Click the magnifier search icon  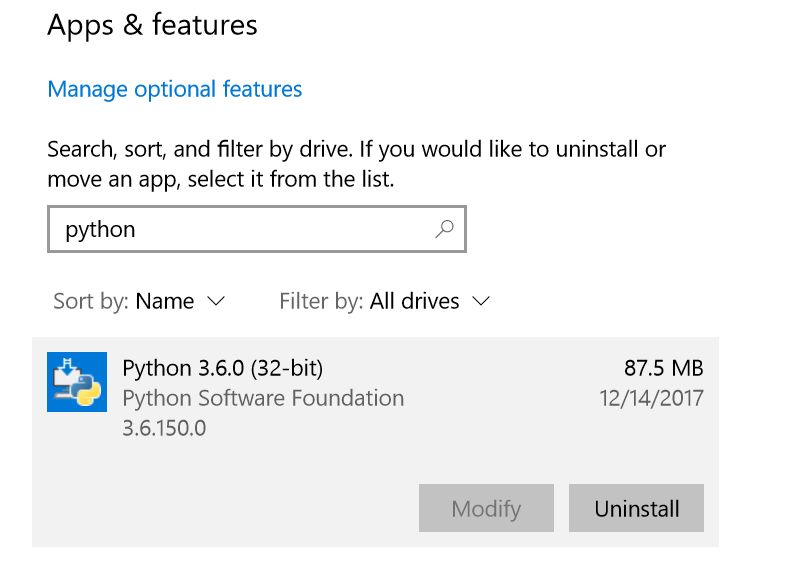[444, 229]
